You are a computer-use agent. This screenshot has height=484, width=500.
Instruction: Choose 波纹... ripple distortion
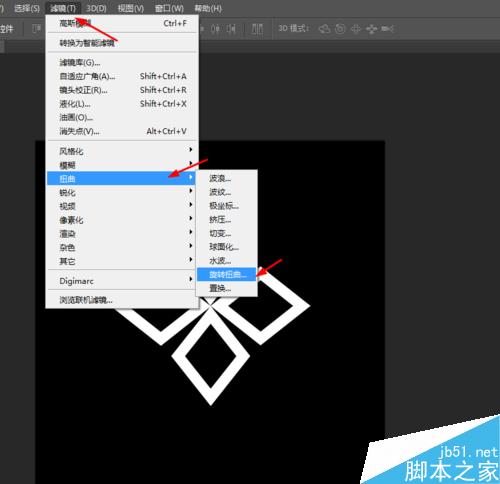pos(227,192)
